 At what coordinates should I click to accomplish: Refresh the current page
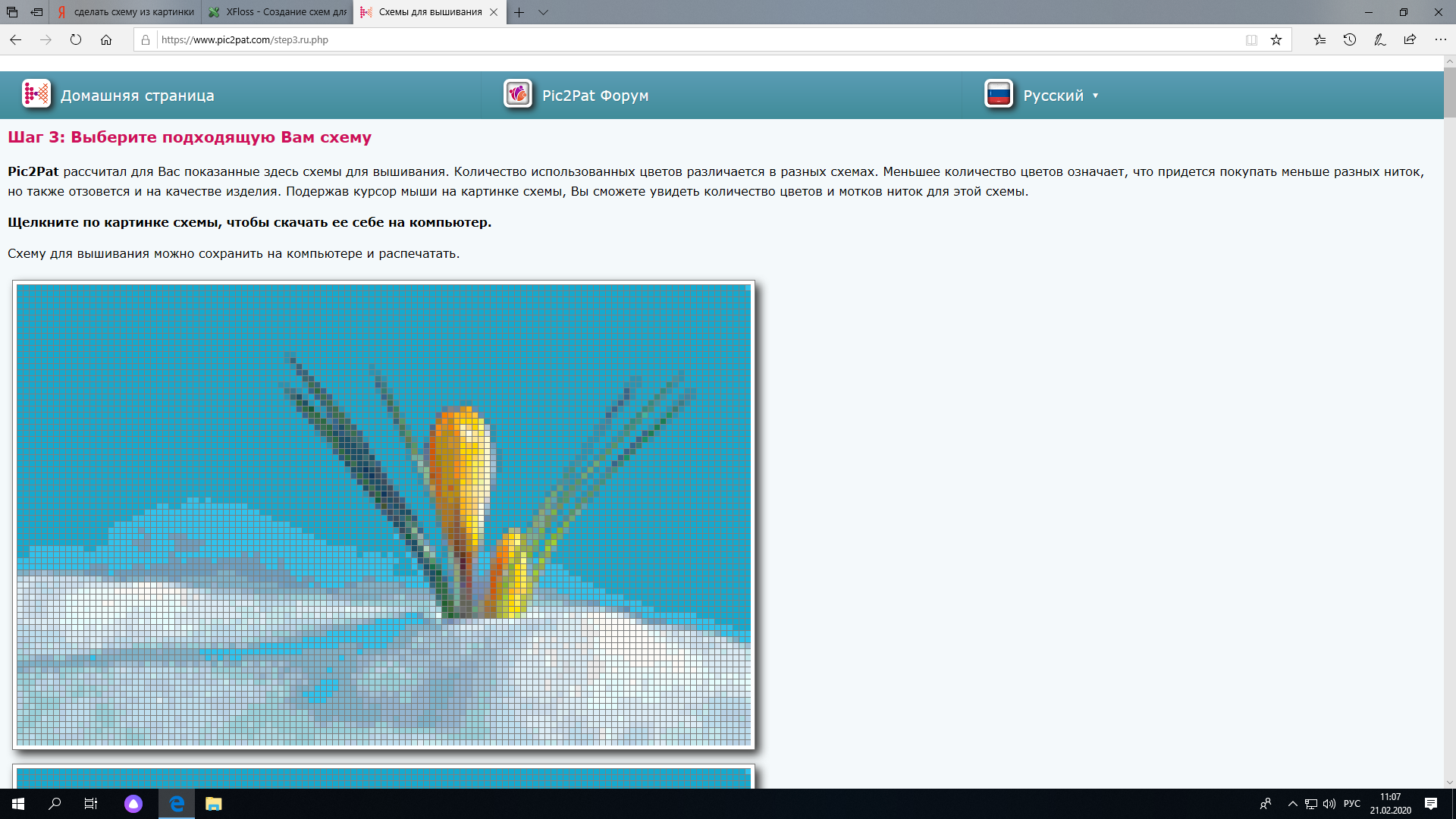(76, 40)
